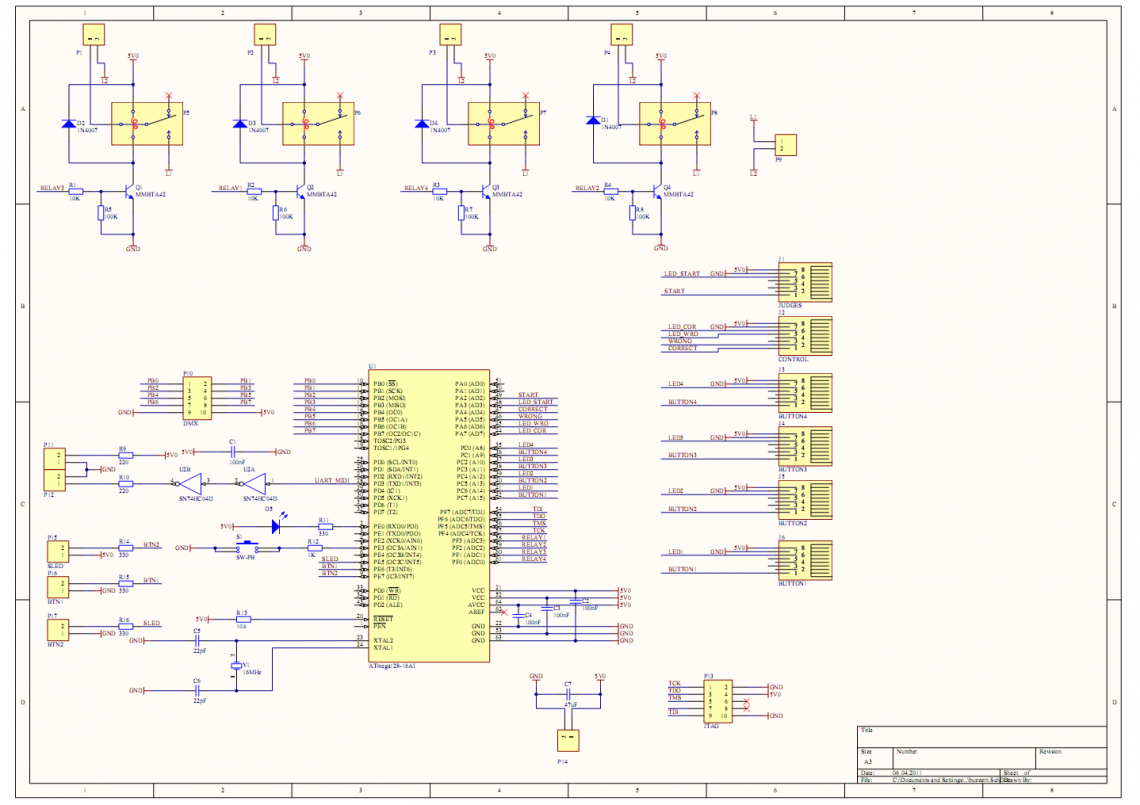The image size is (1140, 805).
Task: Click the date 06.04.2011 in title block
Action: [907, 773]
